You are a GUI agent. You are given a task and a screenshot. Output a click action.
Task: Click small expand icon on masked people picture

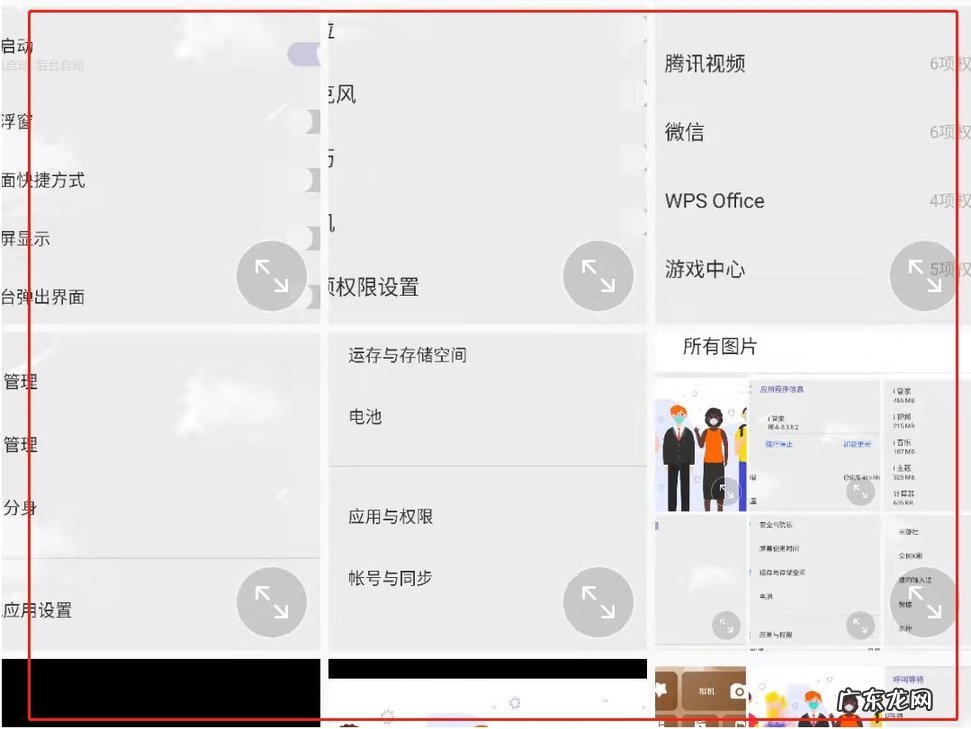coord(728,490)
